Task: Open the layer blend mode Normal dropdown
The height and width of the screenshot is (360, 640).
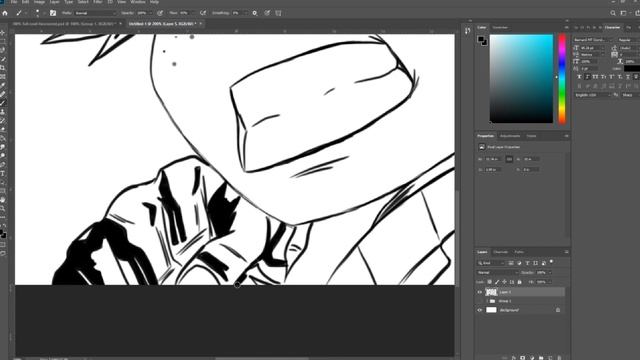Action: pos(498,272)
